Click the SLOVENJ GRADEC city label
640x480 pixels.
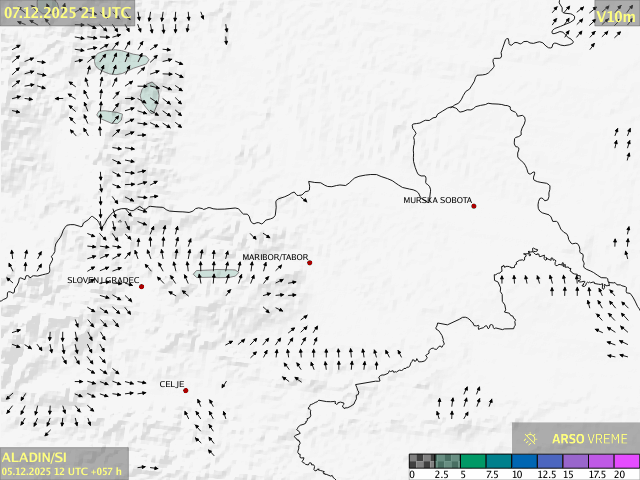tap(103, 281)
